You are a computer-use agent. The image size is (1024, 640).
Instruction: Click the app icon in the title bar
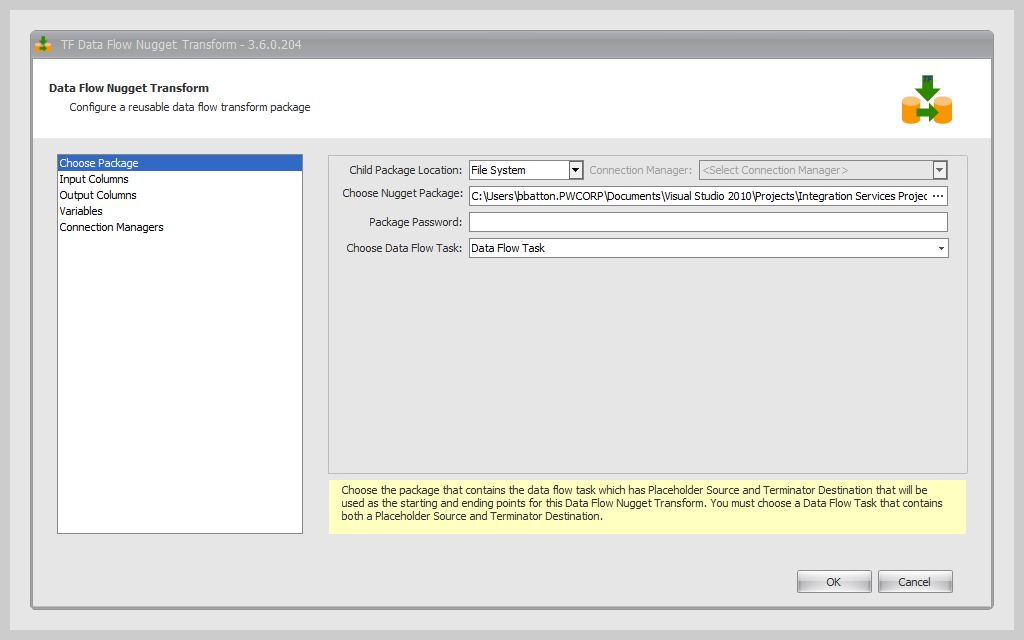43,45
